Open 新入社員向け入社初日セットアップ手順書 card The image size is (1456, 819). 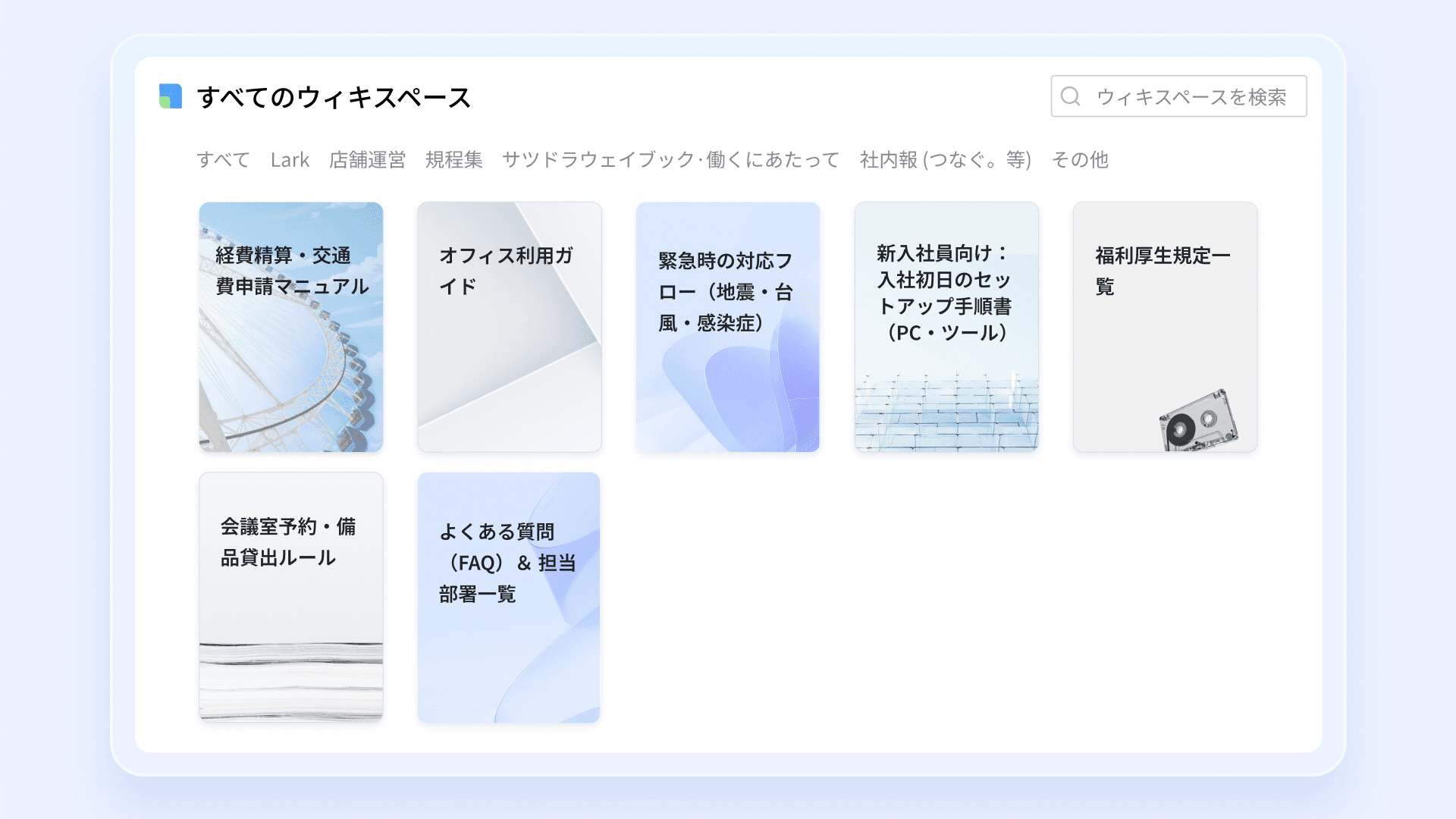tap(946, 293)
